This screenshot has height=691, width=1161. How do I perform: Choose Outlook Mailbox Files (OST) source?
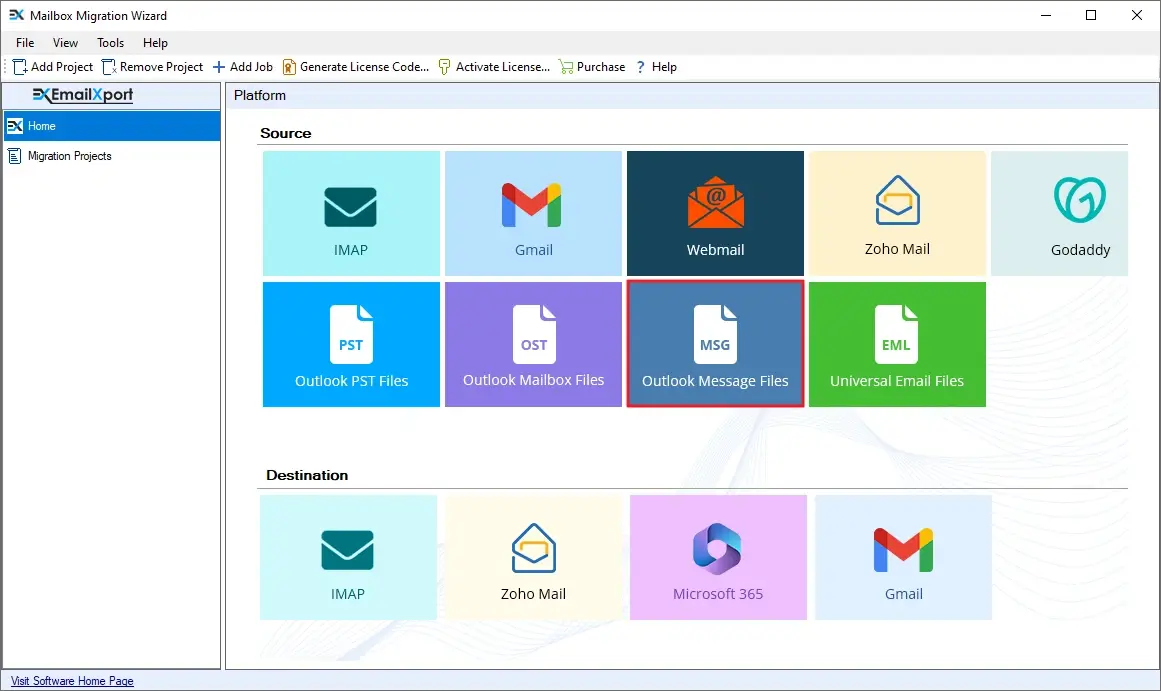click(x=533, y=344)
